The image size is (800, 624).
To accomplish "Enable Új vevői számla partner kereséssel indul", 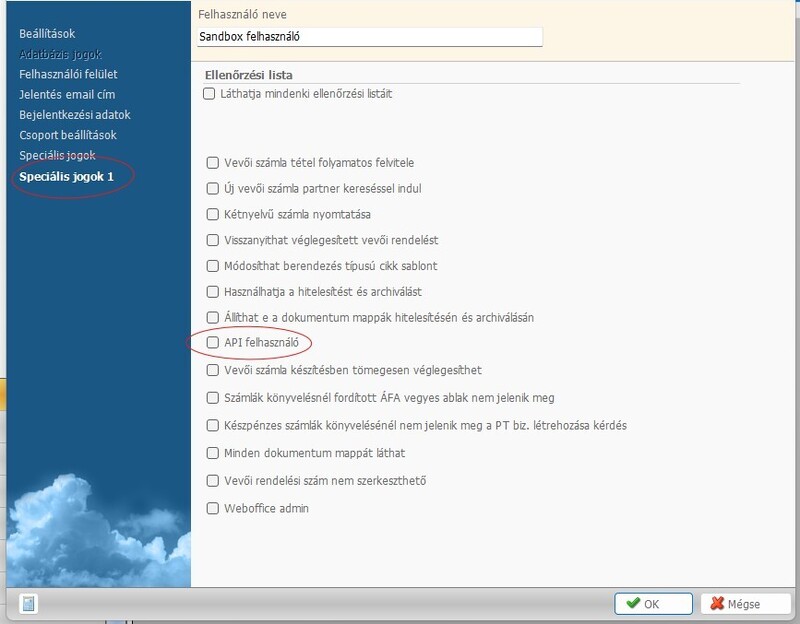I will click(212, 188).
